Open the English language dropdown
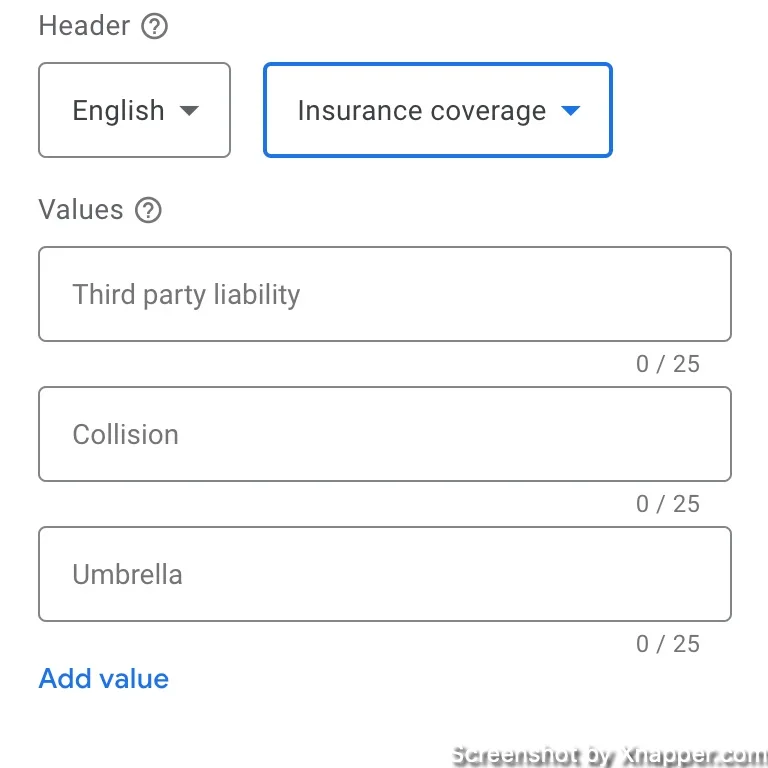This screenshot has width=768, height=768. (134, 110)
